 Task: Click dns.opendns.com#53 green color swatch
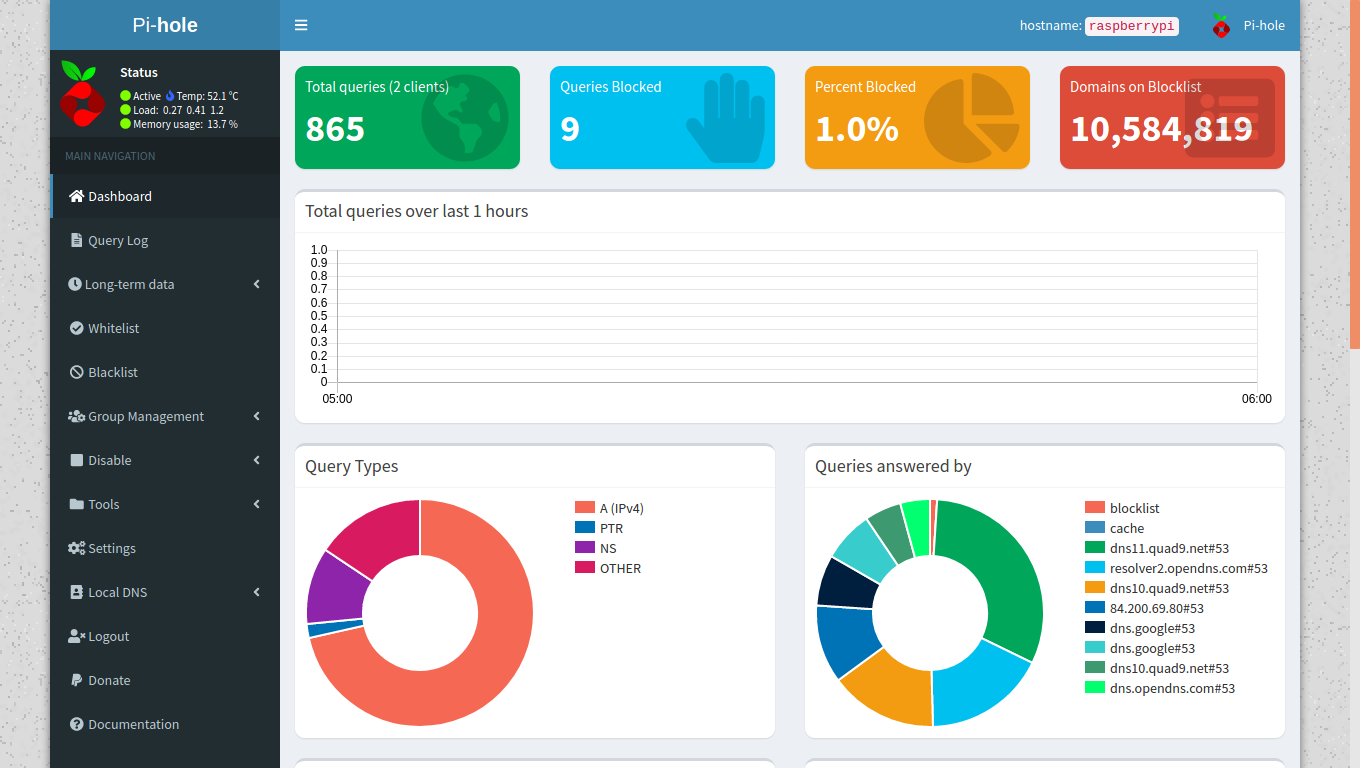(x=1095, y=688)
